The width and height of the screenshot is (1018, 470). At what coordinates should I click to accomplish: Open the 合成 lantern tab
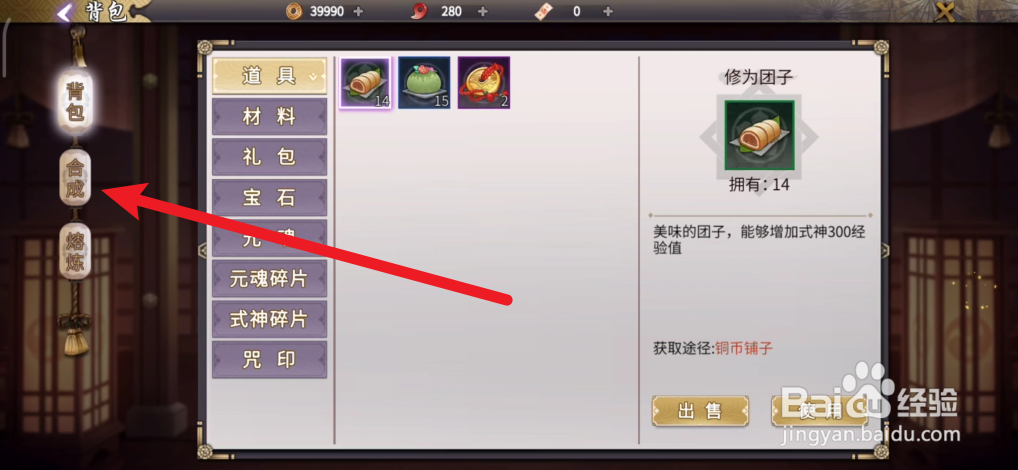(x=75, y=177)
